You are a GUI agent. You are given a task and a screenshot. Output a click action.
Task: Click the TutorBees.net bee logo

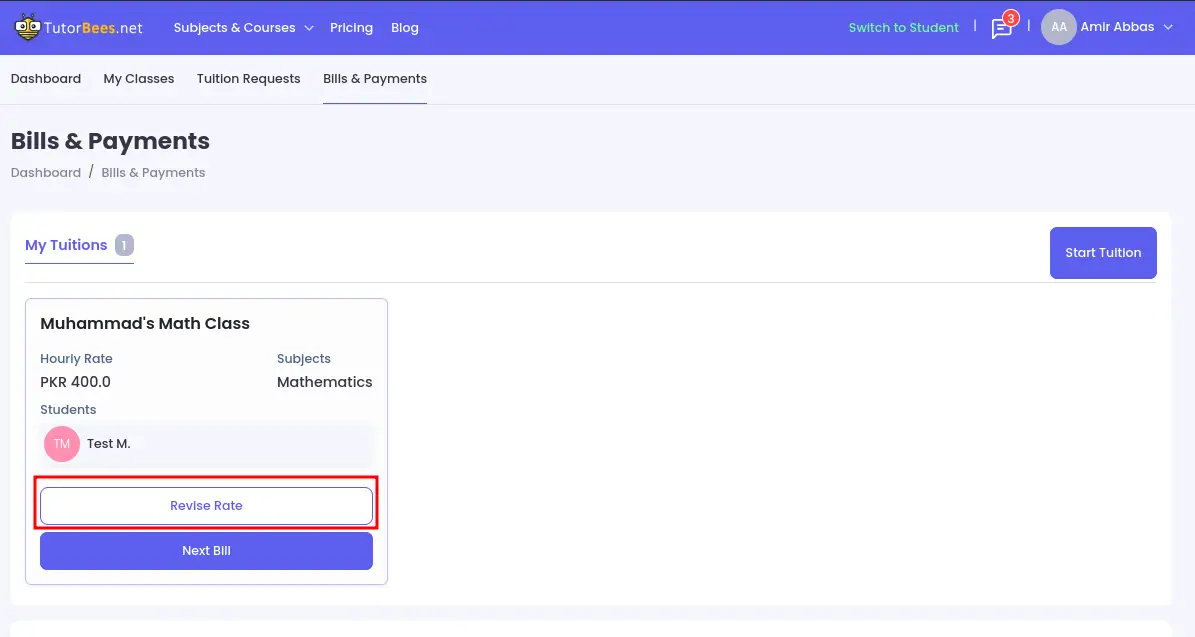pyautogui.click(x=28, y=27)
